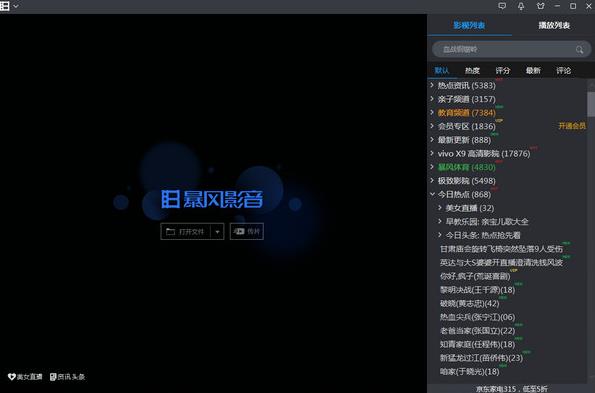Click the video list vertical scrollbar thumb
595x393 pixels.
point(591,104)
